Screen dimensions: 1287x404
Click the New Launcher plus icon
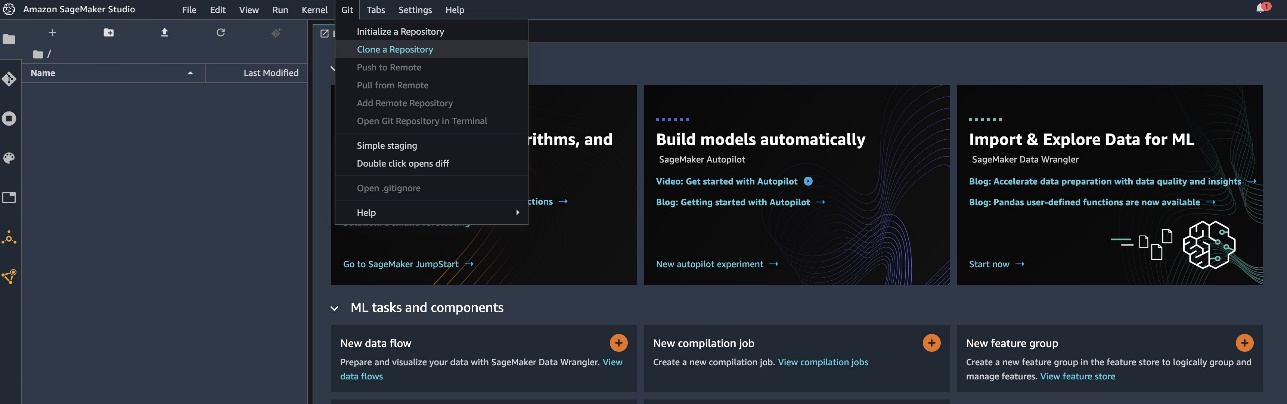pyautogui.click(x=52, y=32)
